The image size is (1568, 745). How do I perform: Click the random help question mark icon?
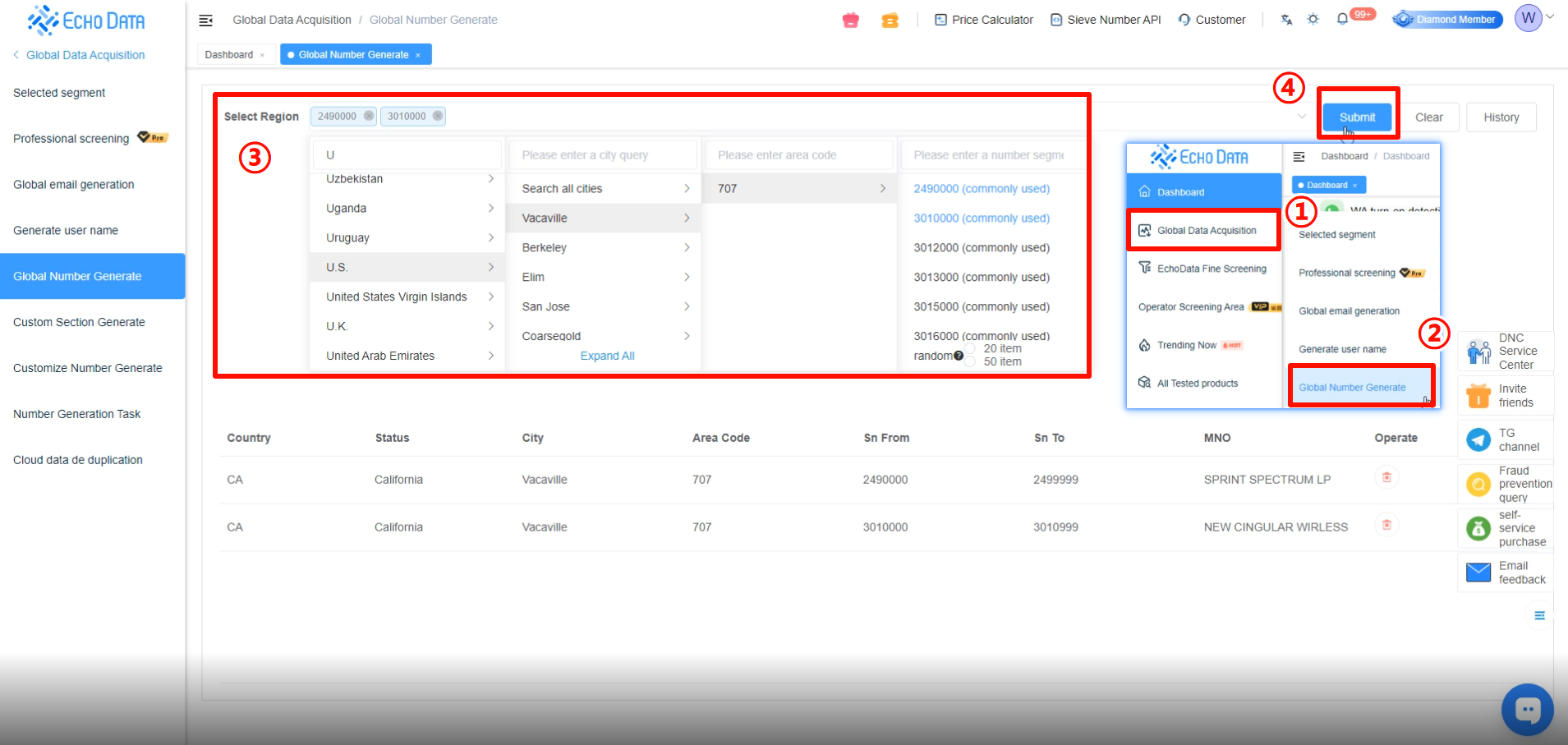[959, 356]
